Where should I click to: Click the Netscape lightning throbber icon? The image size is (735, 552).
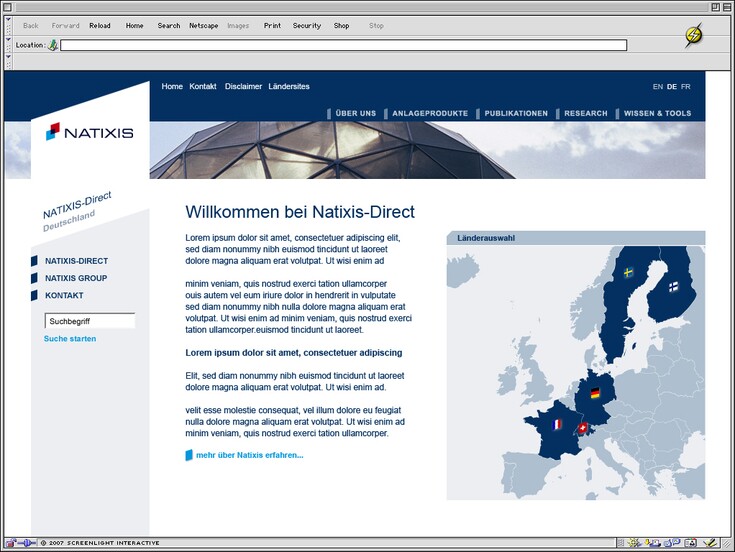point(693,35)
